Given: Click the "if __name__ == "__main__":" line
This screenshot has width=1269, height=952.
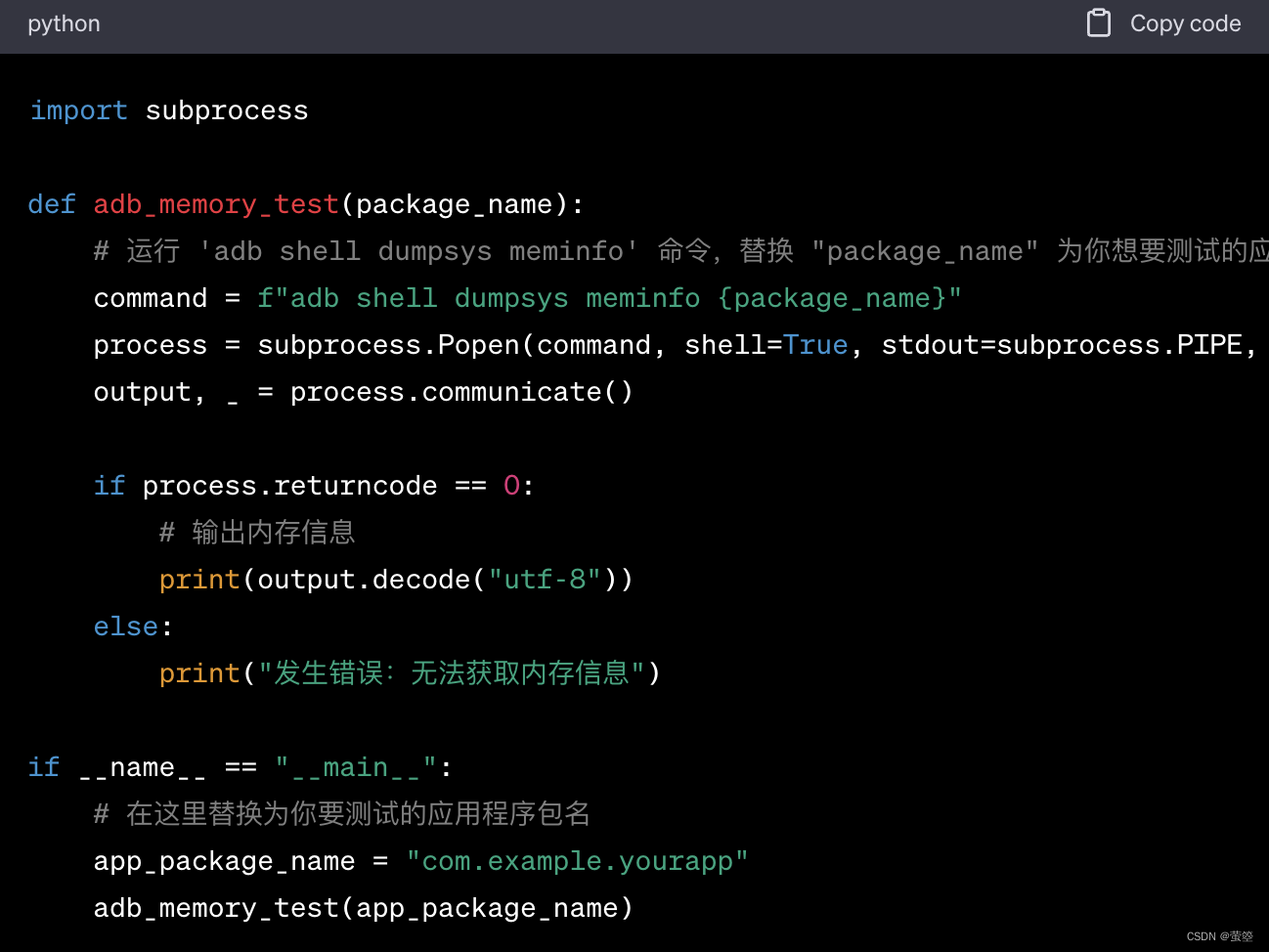Looking at the screenshot, I should (241, 767).
